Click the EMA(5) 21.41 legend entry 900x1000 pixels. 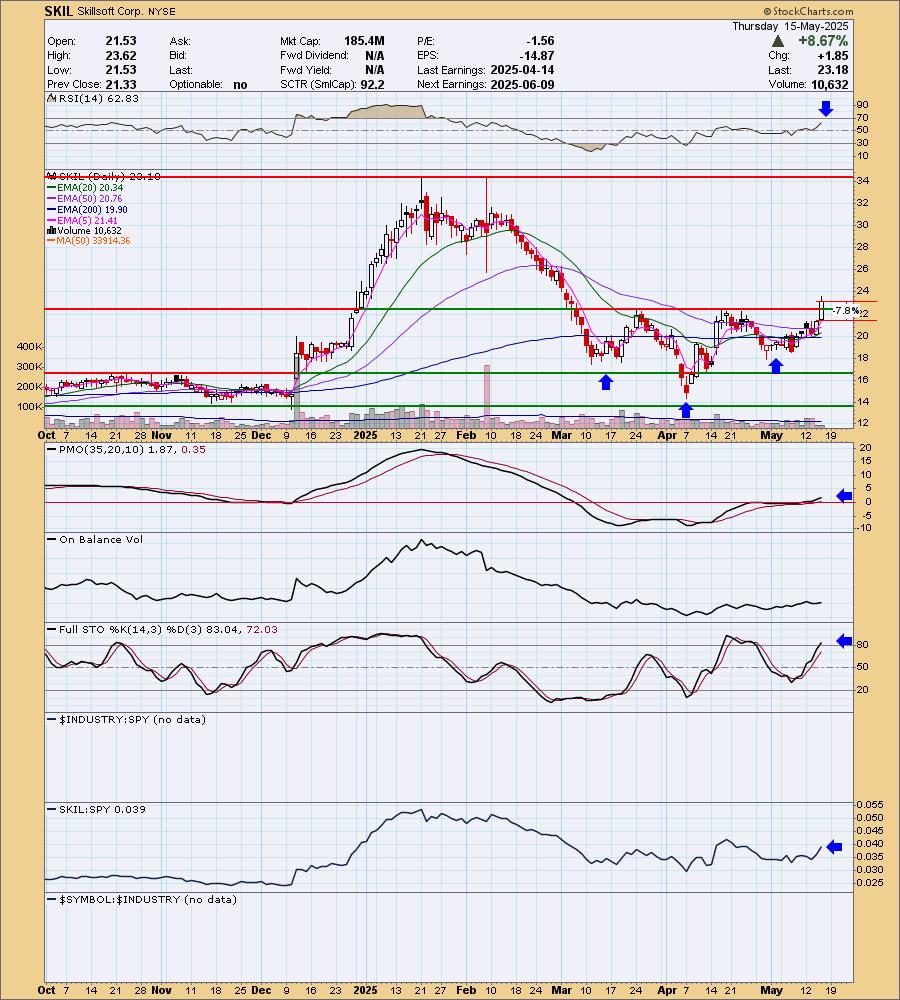(82, 220)
